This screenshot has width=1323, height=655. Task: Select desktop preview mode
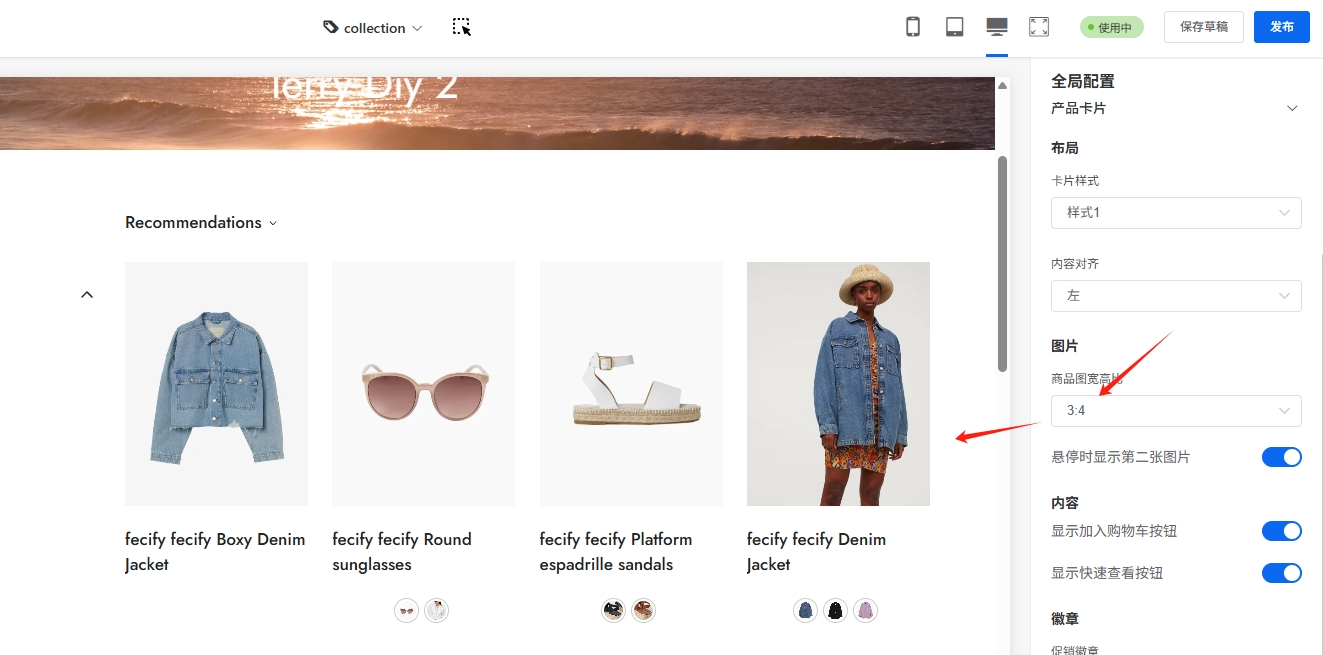(x=996, y=27)
